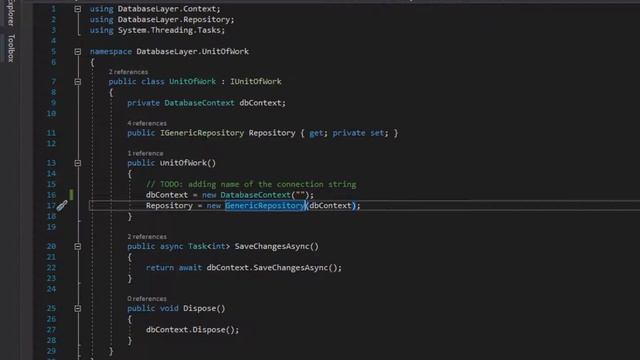Click the '2 references' link above SaveChangesAsync
The height and width of the screenshot is (360, 640).
[147, 237]
